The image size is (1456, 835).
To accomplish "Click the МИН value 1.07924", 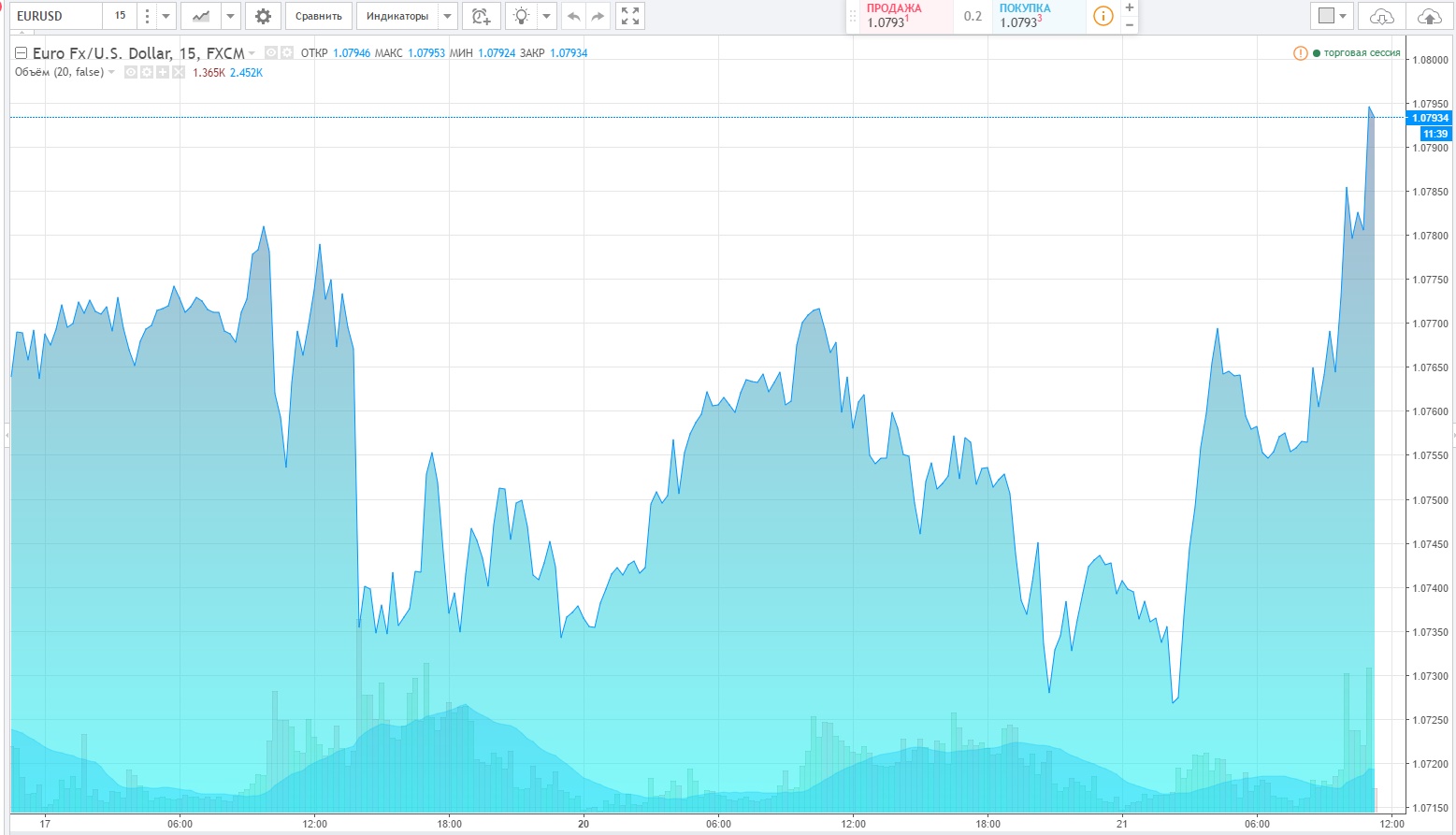I will point(497,53).
